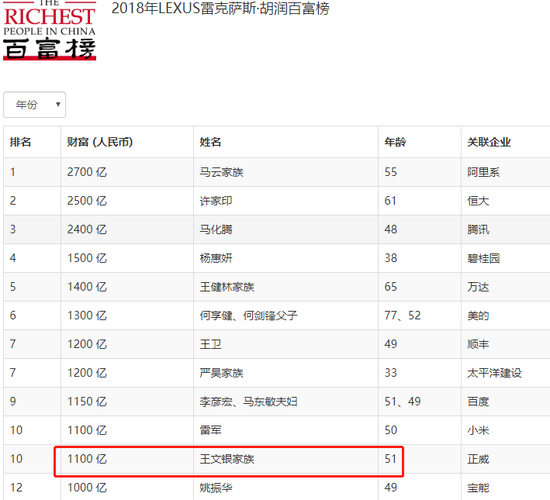Select the name 严昊家族

221,373
